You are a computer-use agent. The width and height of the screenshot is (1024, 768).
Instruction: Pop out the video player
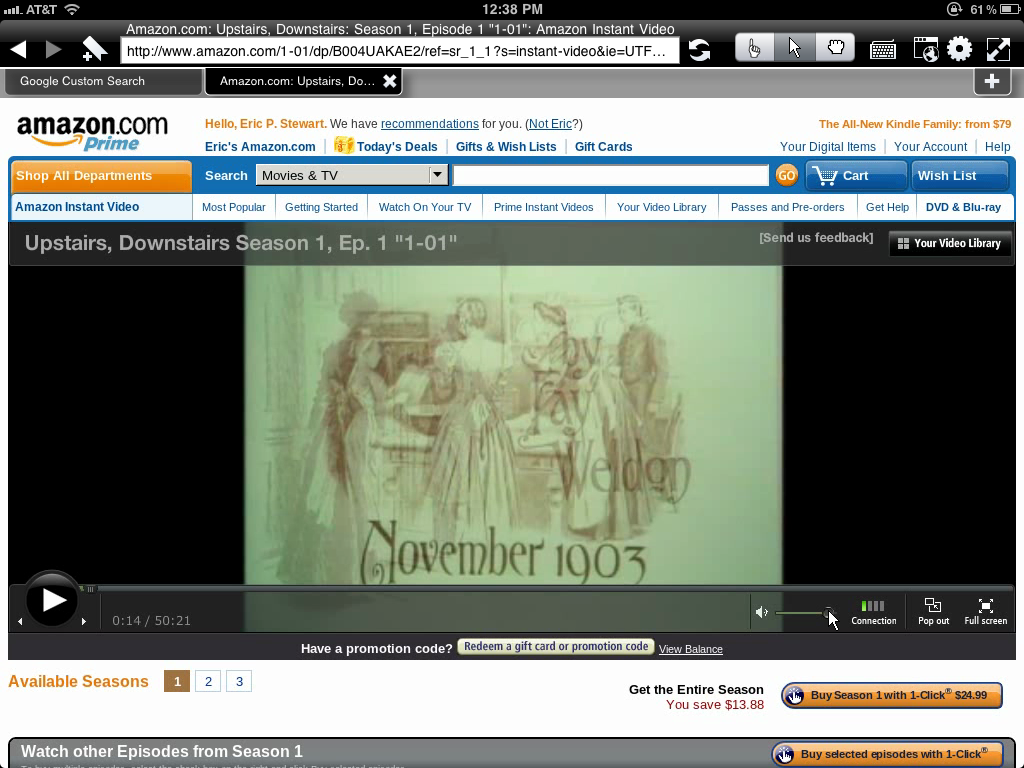pyautogui.click(x=933, y=612)
